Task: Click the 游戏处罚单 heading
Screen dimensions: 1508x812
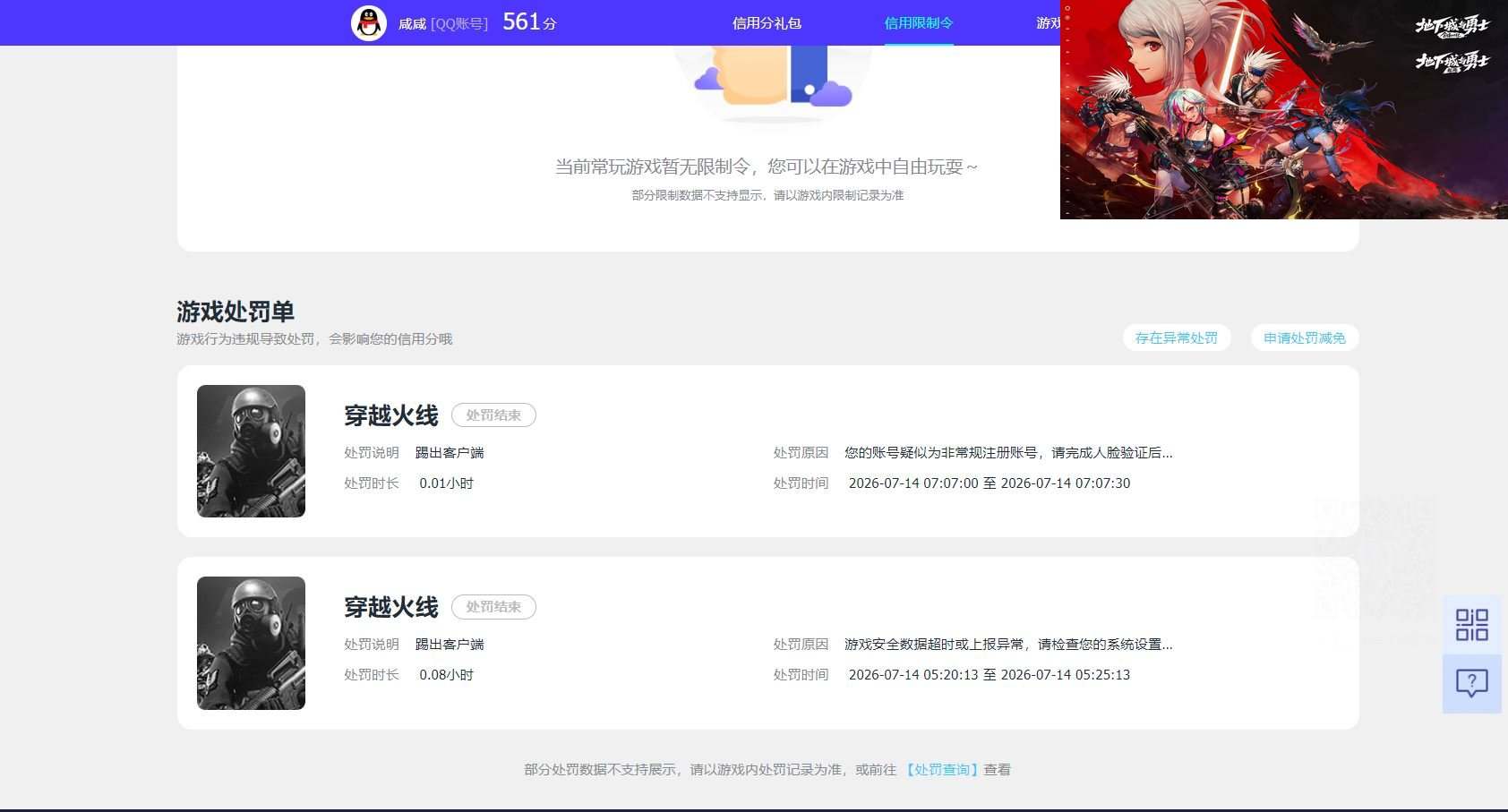Action: [x=236, y=312]
